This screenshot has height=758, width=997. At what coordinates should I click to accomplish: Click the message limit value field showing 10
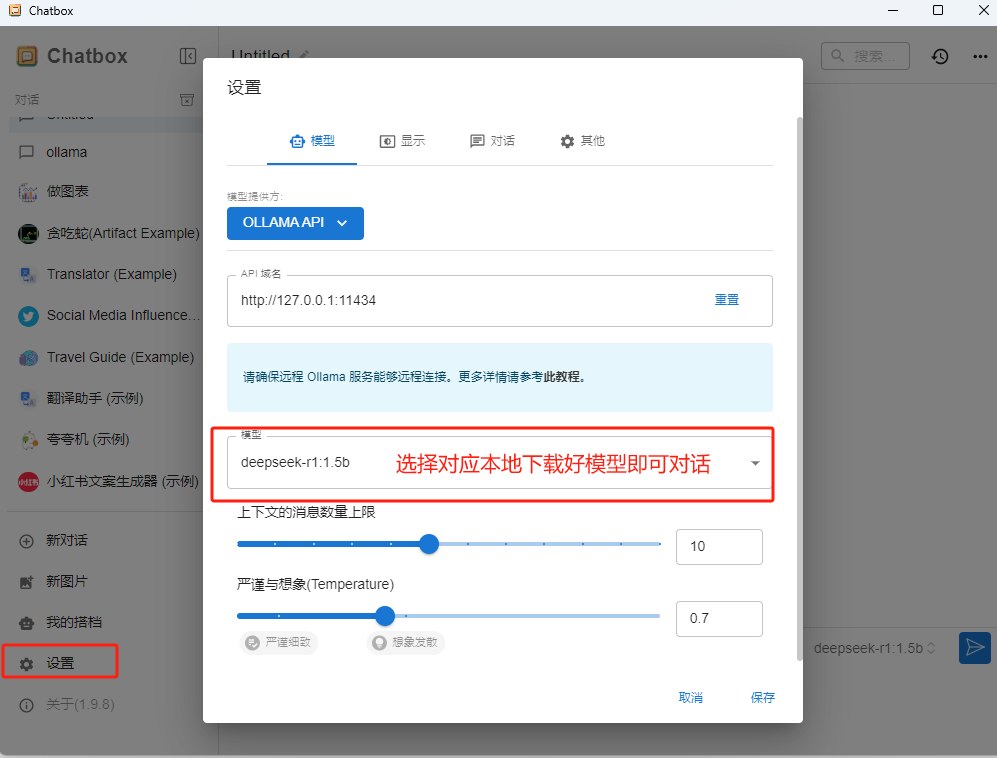[x=719, y=547]
